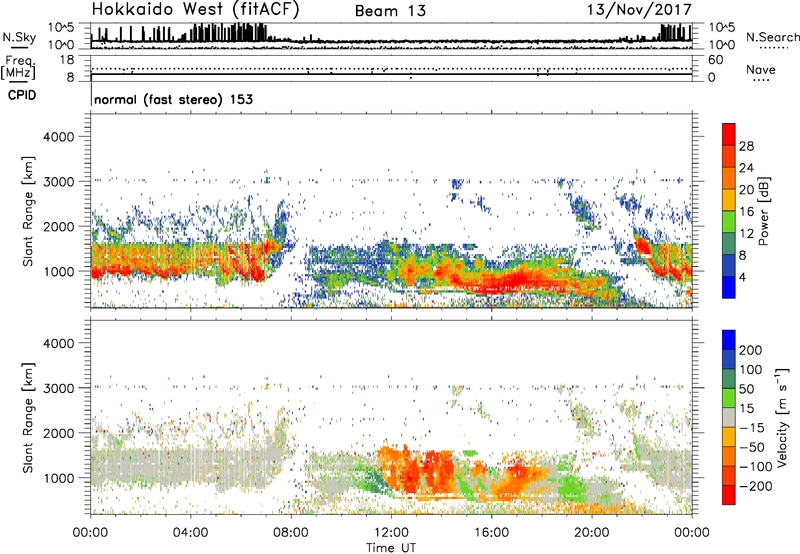Click the '12:00' time axis tick label
The height and width of the screenshot is (554, 800).
pyautogui.click(x=391, y=533)
